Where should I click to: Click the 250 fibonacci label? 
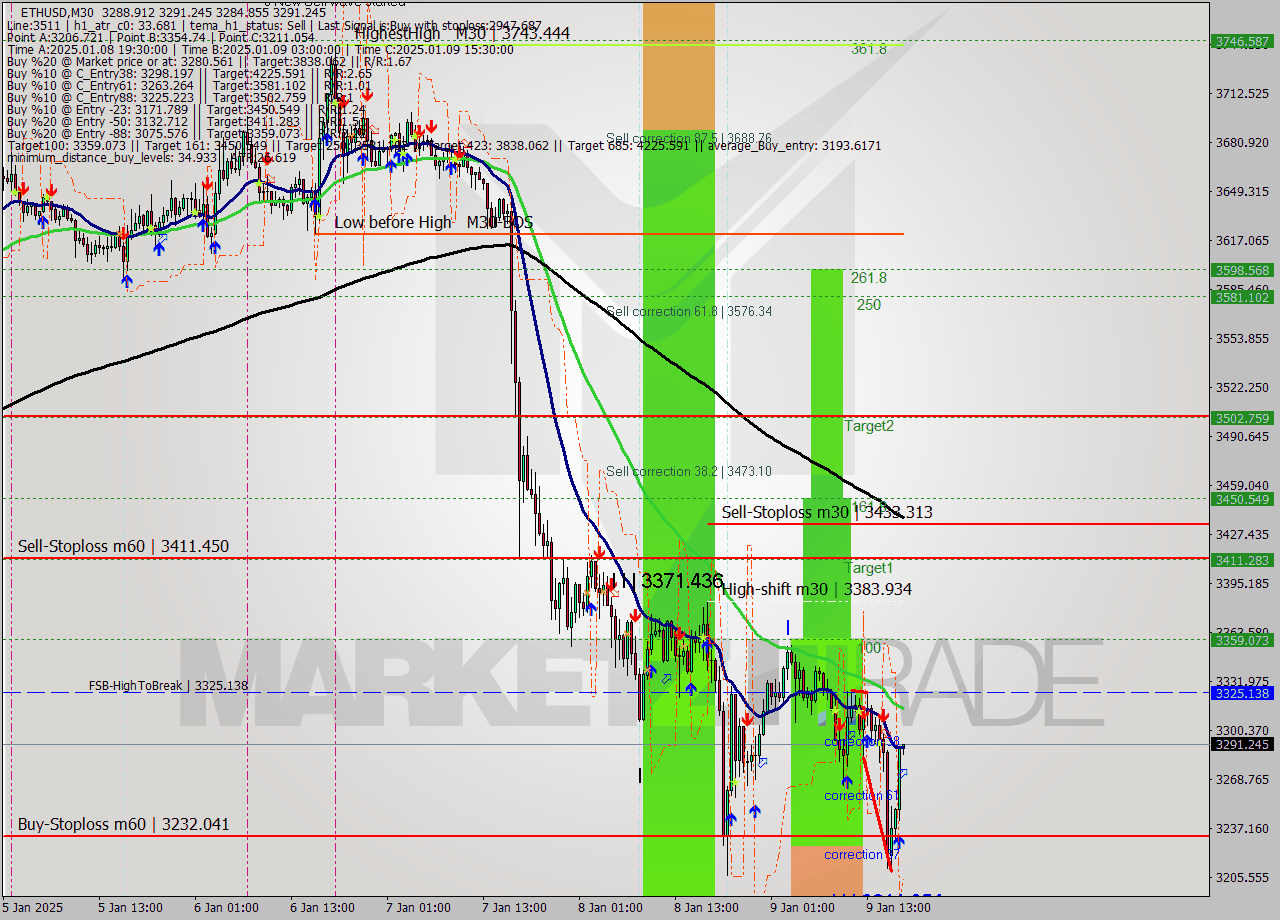pos(869,304)
